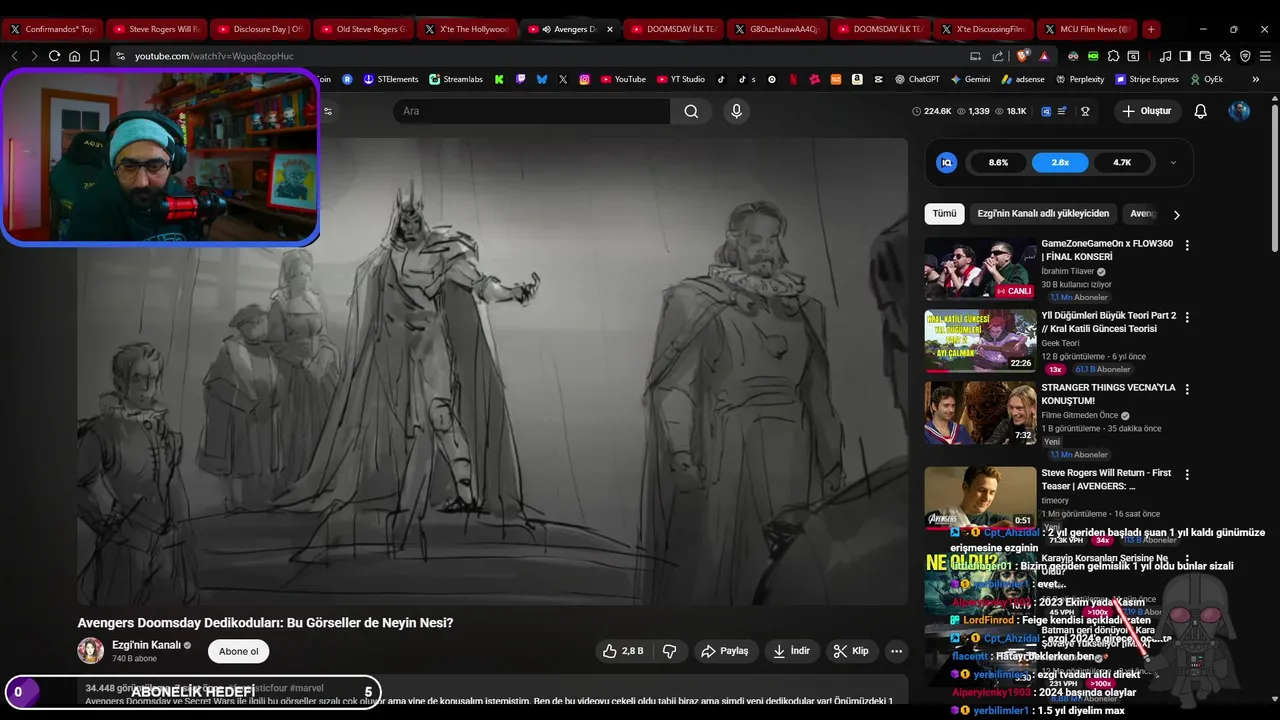Bookmark this page icon in toolbar

[x=94, y=56]
